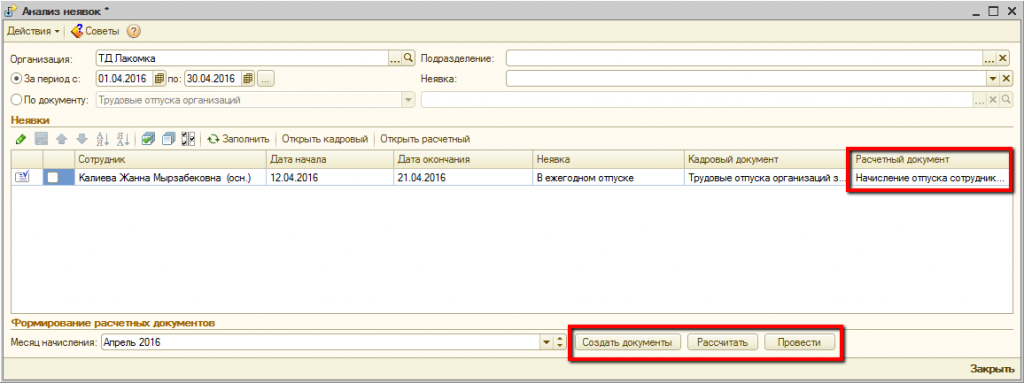The width and height of the screenshot is (1024, 383).
Task: Click the check all rows icon
Action: 148,139
